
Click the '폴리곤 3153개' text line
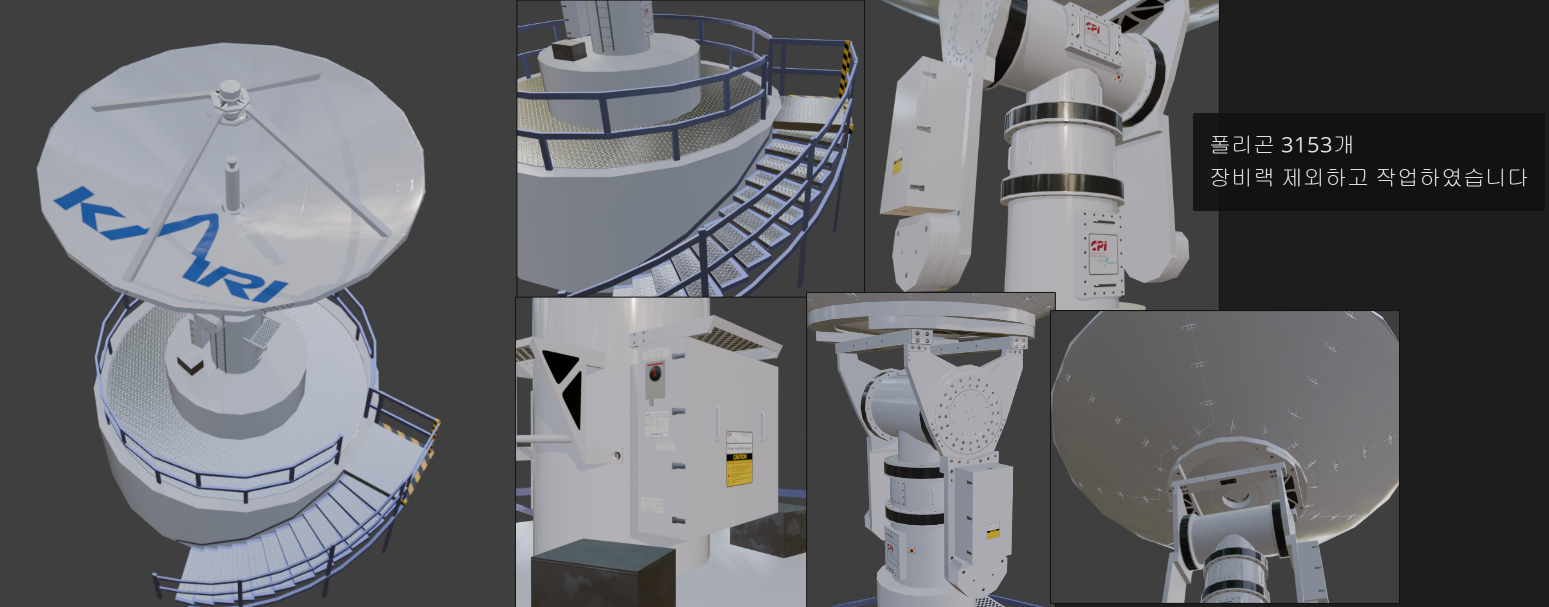[1281, 145]
